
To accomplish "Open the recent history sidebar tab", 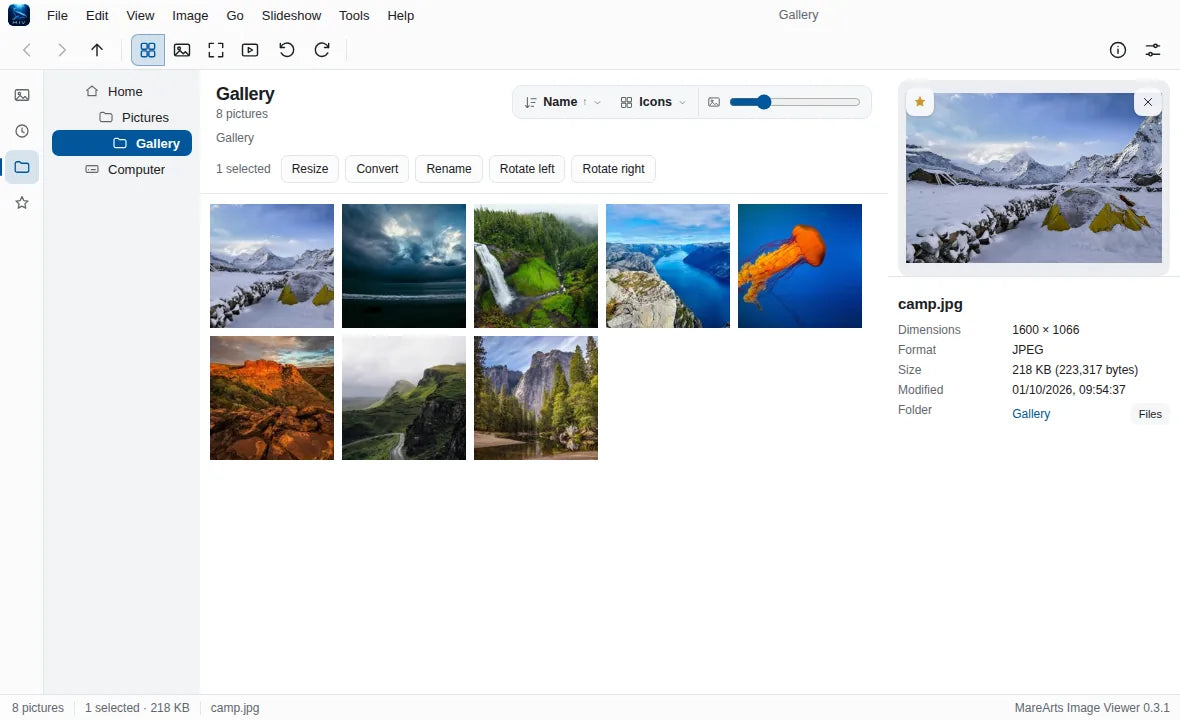I will [22, 131].
